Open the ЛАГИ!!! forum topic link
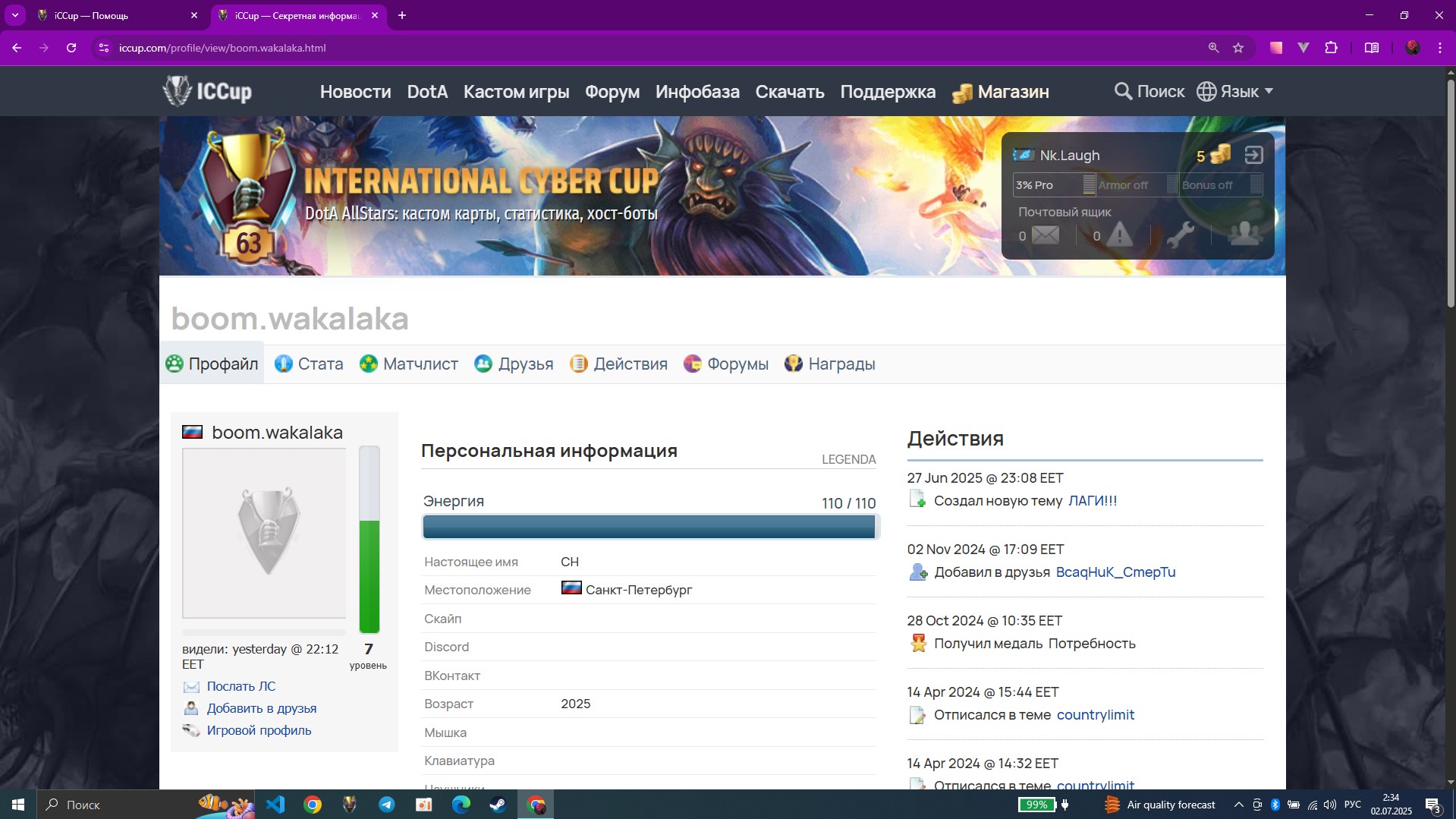The image size is (1456, 819). pos(1093,501)
